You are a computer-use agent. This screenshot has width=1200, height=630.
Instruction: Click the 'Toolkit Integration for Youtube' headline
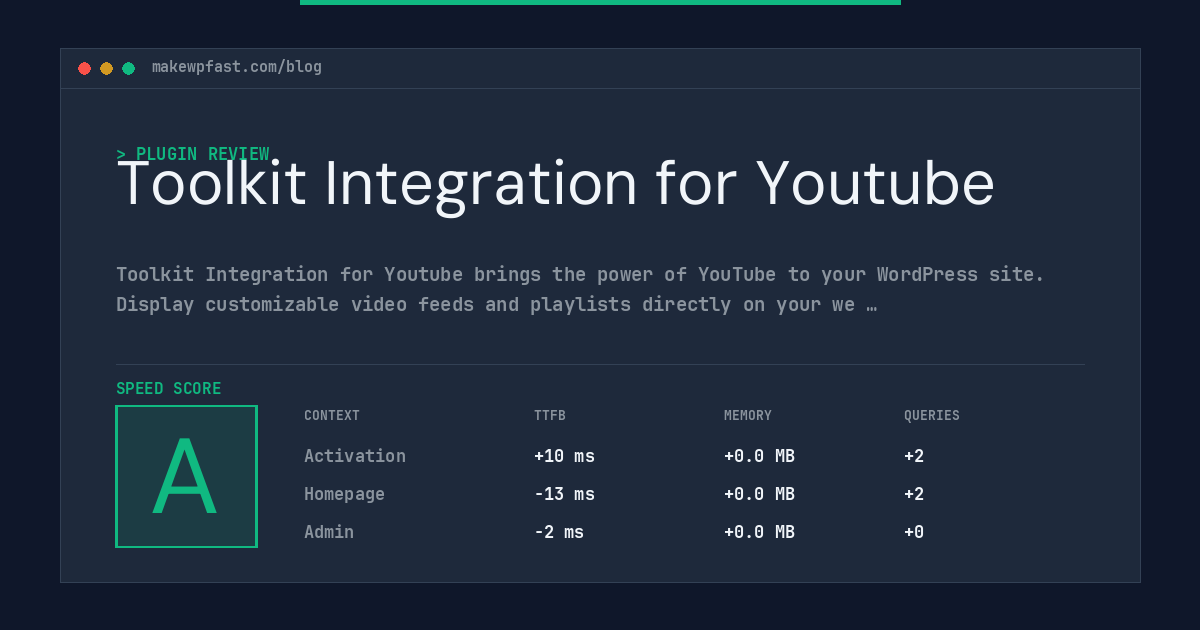(x=556, y=184)
